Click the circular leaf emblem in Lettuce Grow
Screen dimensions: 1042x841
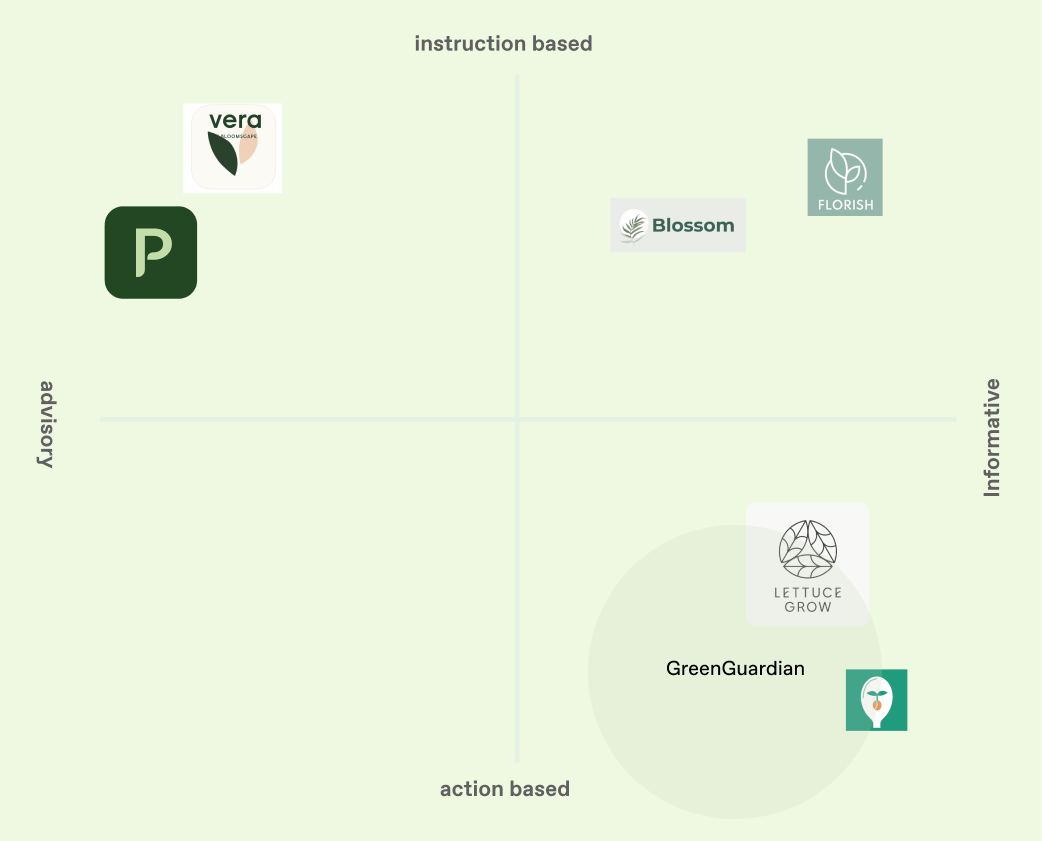tap(808, 549)
